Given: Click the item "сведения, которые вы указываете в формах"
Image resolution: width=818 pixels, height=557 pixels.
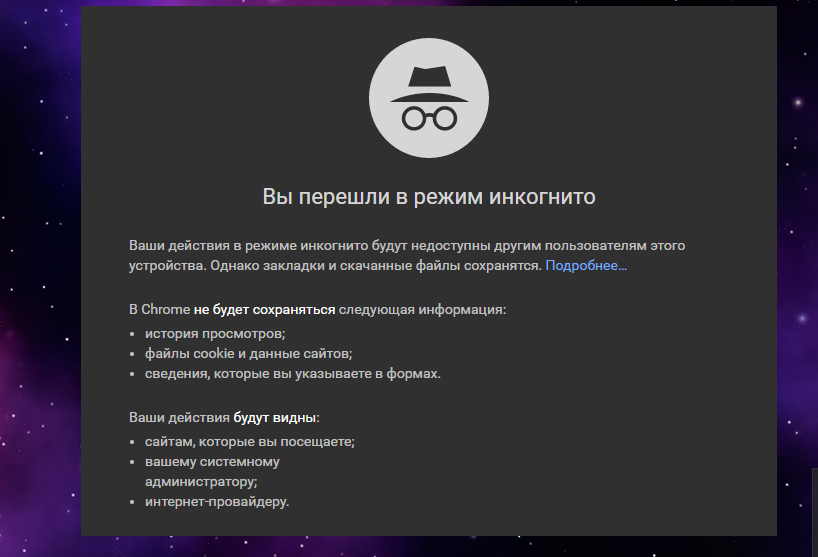Looking at the screenshot, I should [x=292, y=374].
